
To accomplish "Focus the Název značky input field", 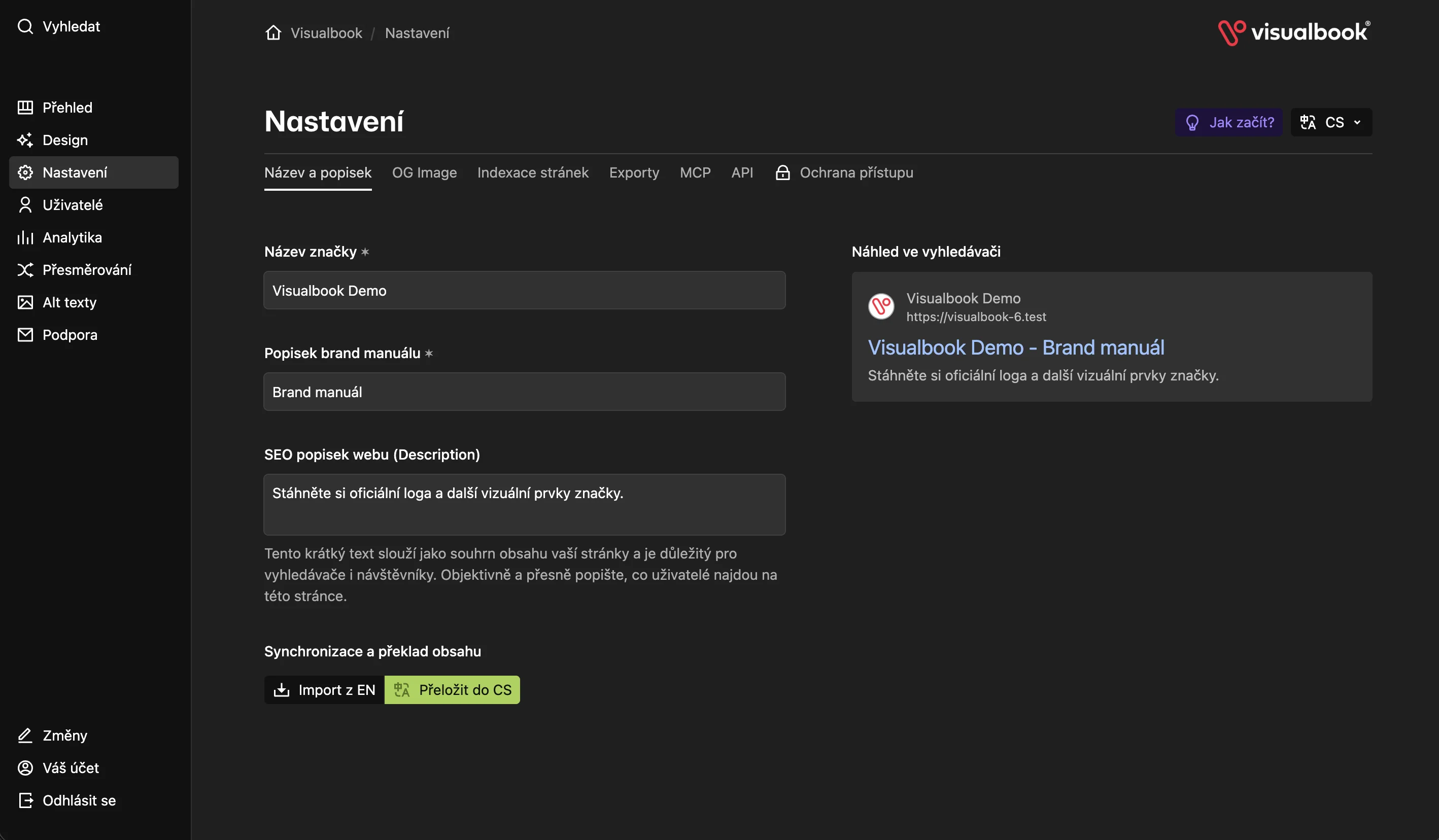I will 524,290.
